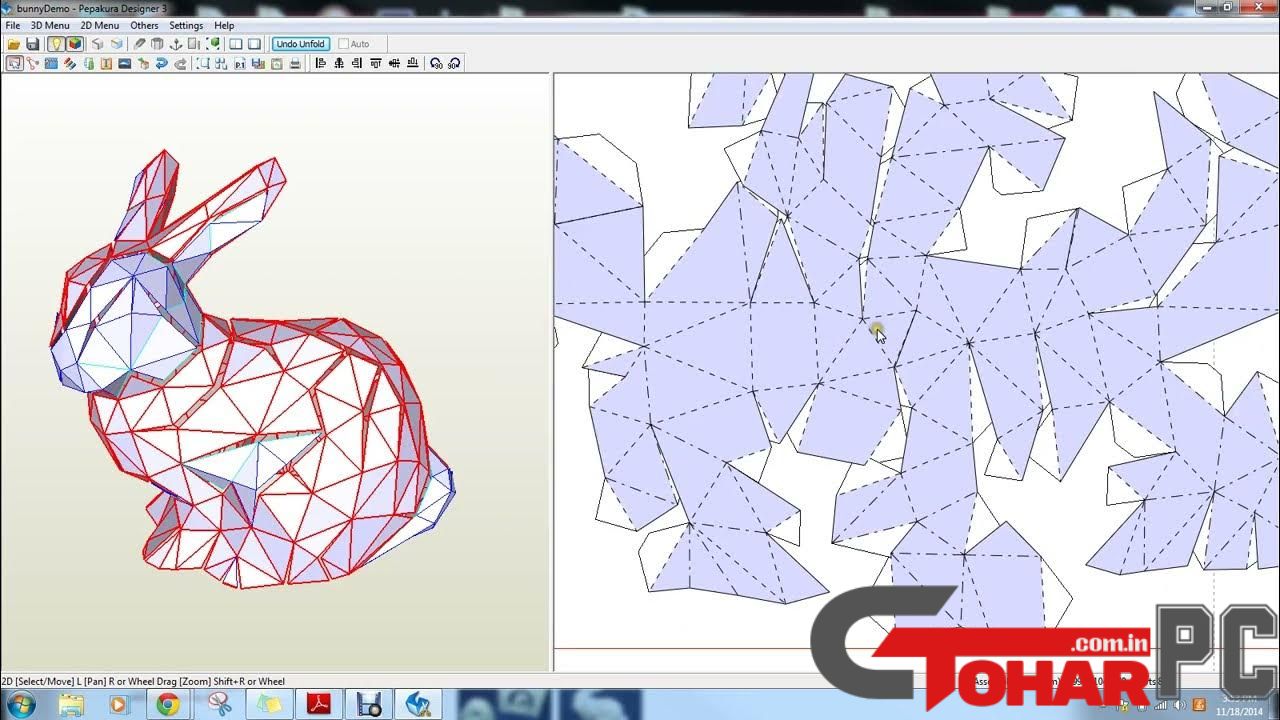Screen dimensions: 1280x720
Task: Click the blue panel tool icon
Action: [51, 63]
